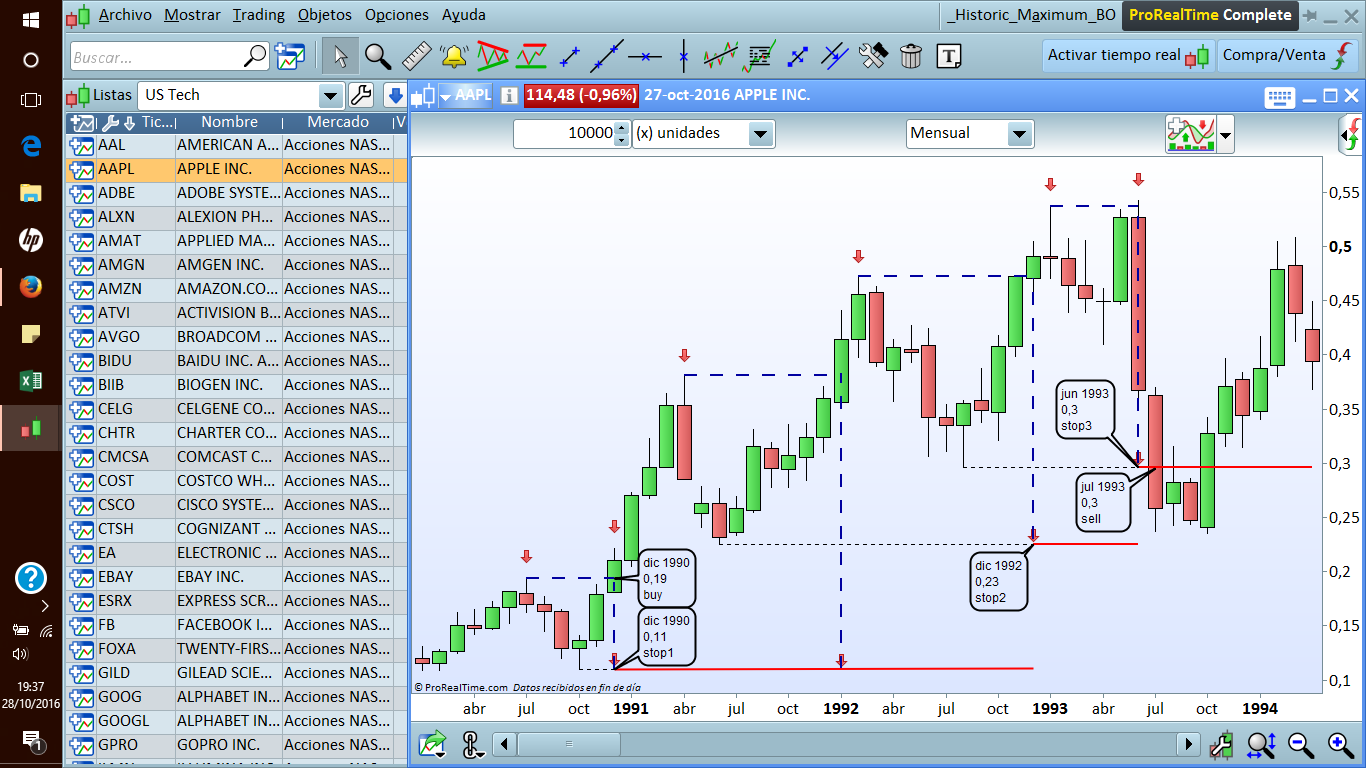Screen dimensions: 1366x768
Task: Click the scrollbar right arrow under chart
Action: [1188, 744]
